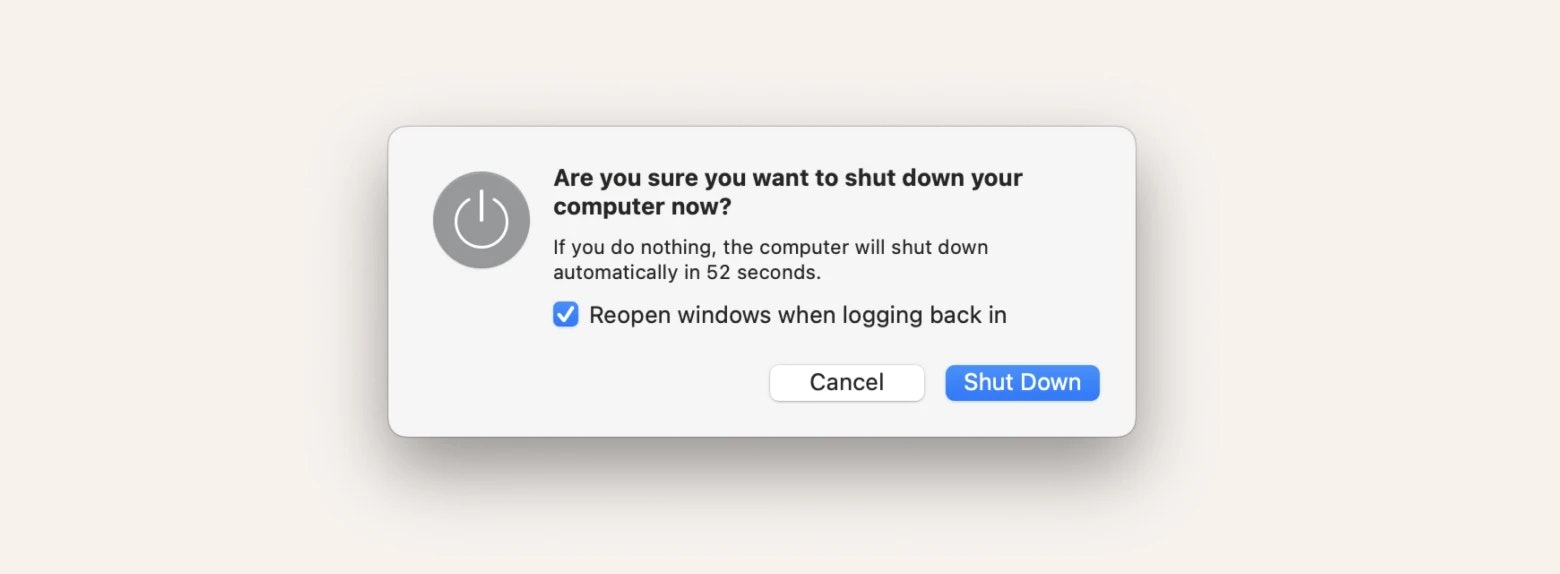Click empty dialog space below the power icon
The width and height of the screenshot is (1560, 574).
(481, 350)
